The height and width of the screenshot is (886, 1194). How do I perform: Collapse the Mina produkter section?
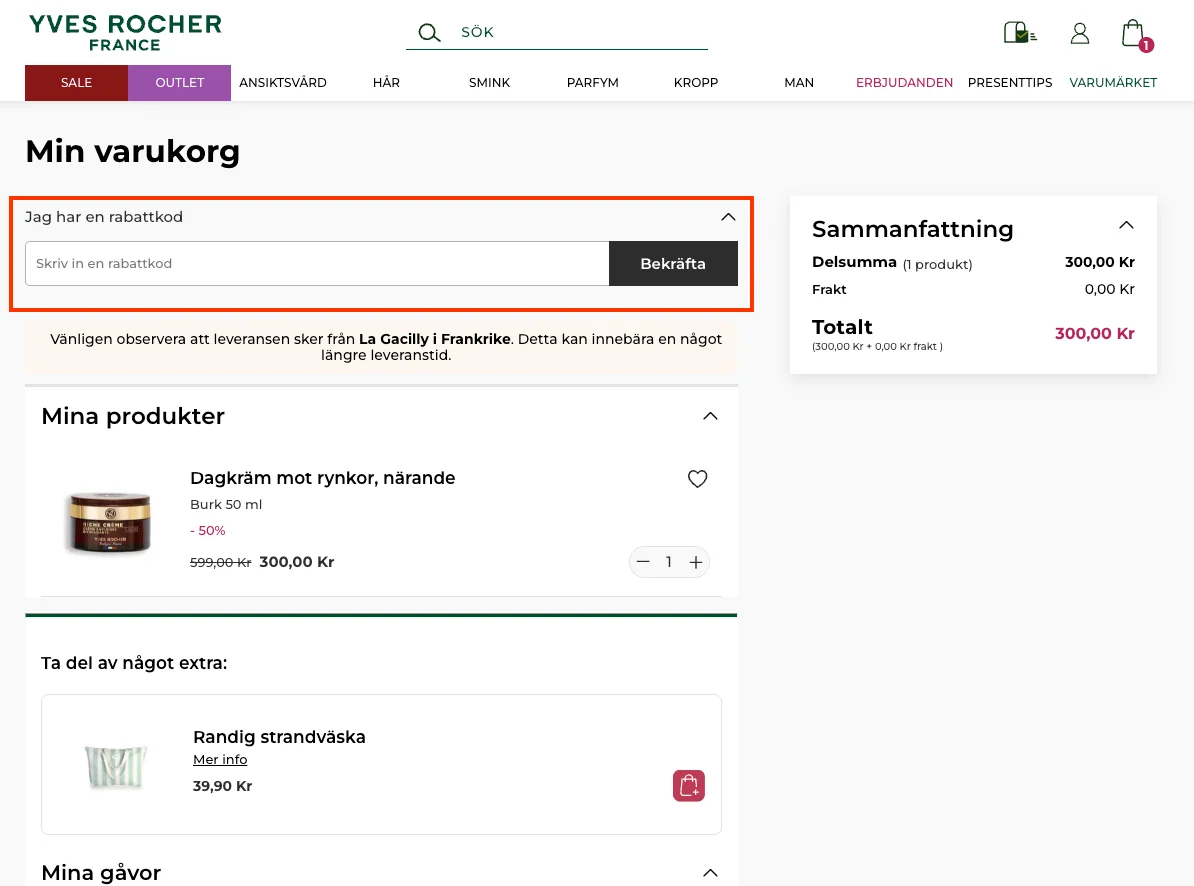point(710,416)
